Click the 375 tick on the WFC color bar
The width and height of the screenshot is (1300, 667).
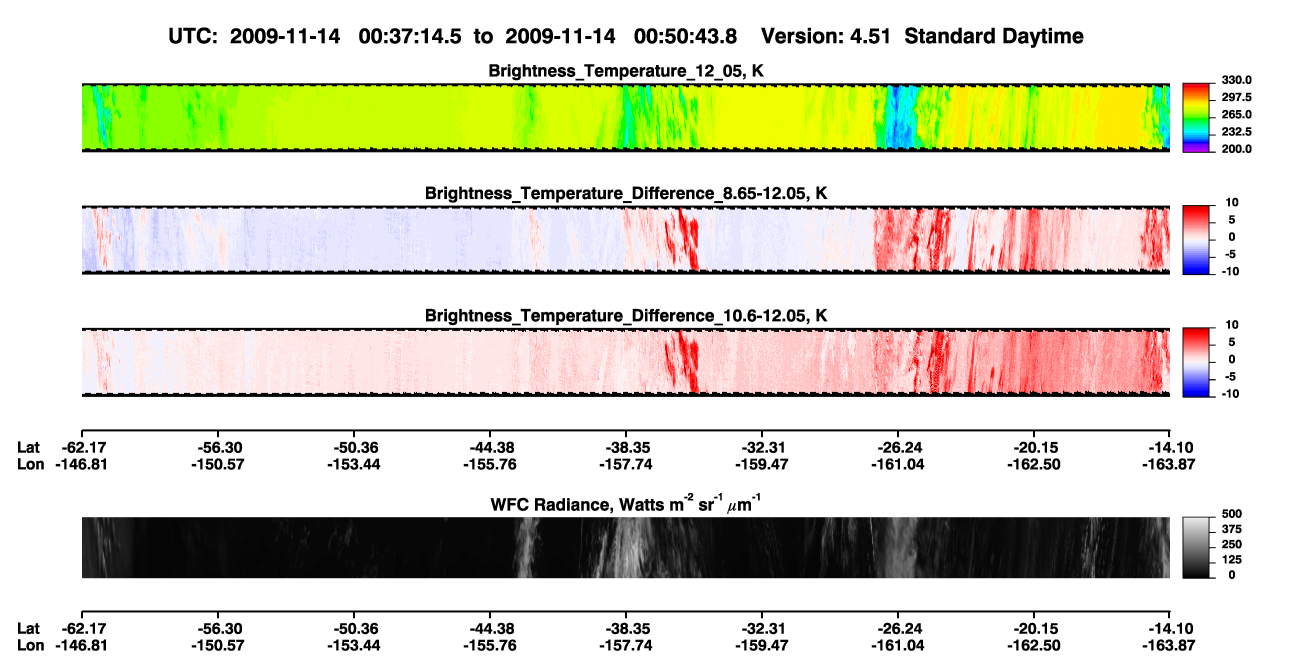pos(1232,529)
